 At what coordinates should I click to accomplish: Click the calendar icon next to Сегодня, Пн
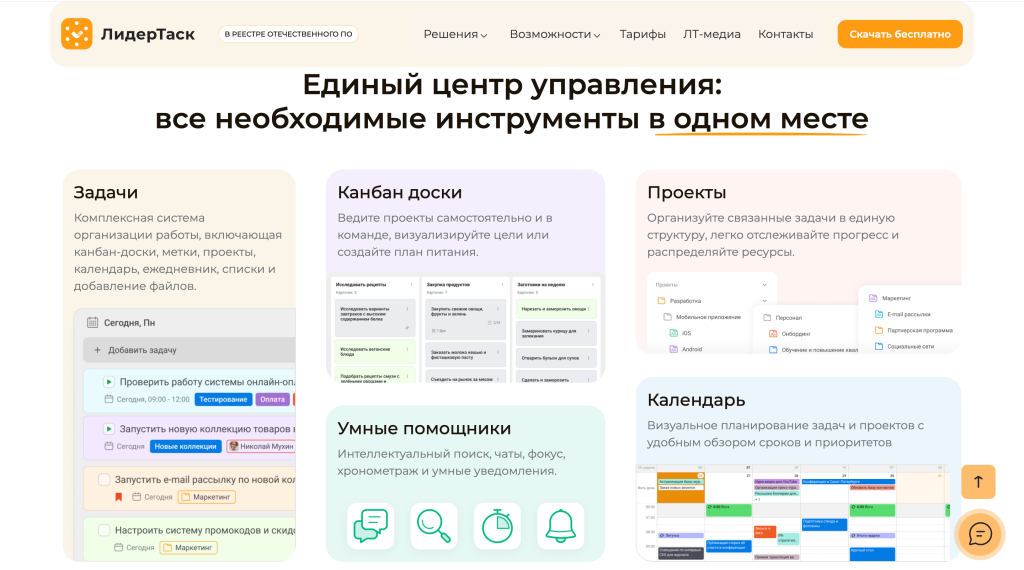tap(93, 323)
